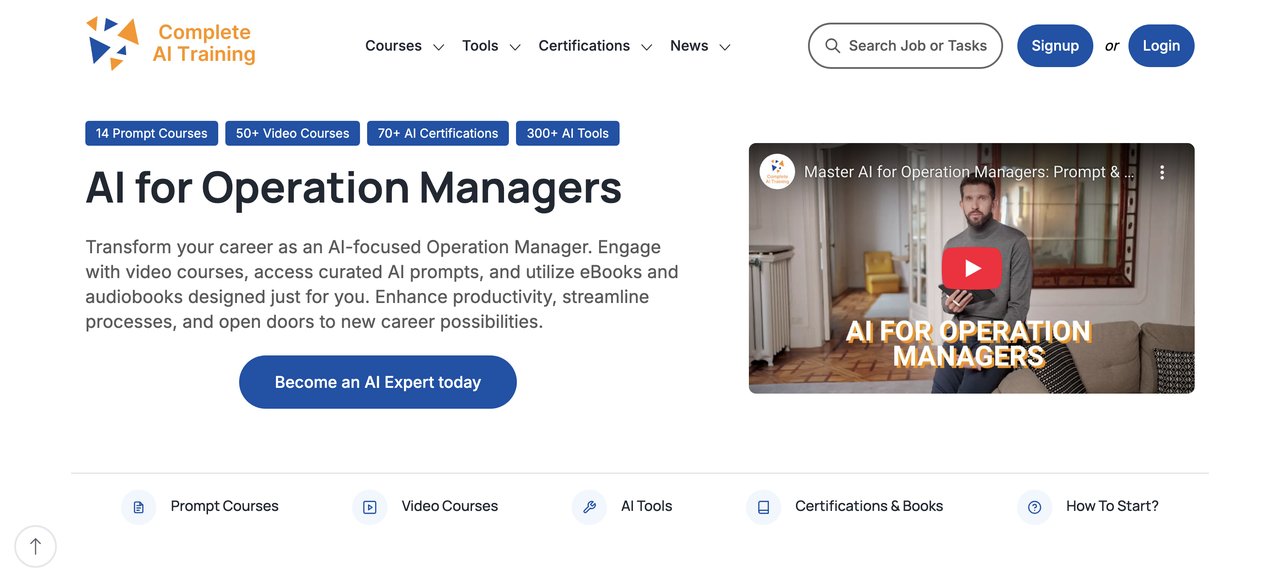The height and width of the screenshot is (582, 1280).
Task: Open the Certifications menu
Action: pos(584,46)
